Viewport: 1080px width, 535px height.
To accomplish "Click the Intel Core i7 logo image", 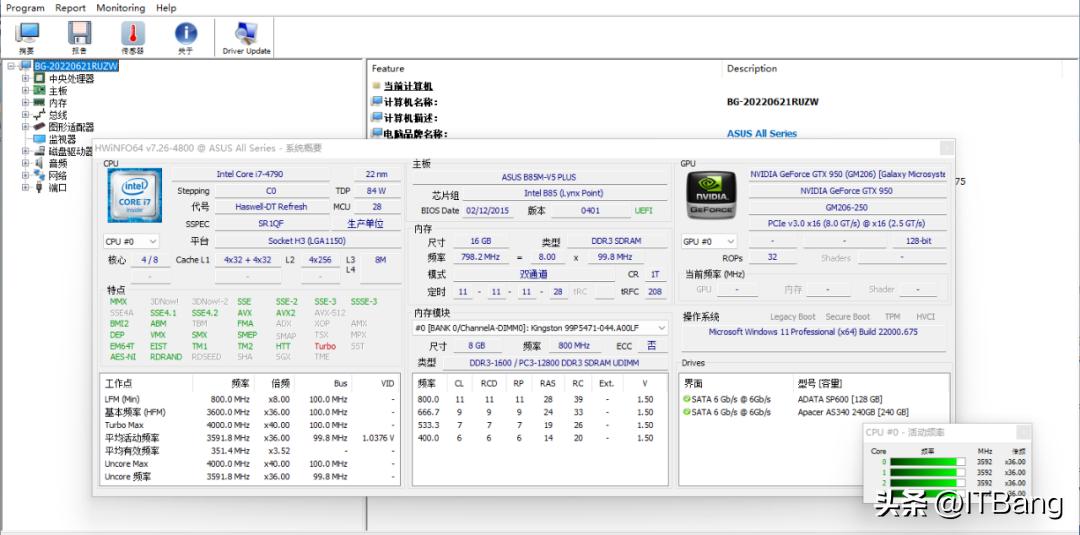I will pos(134,195).
